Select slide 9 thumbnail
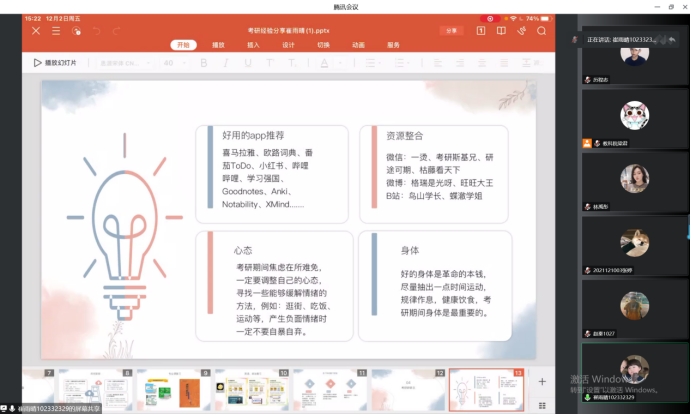691x415 pixels. (x=174, y=388)
